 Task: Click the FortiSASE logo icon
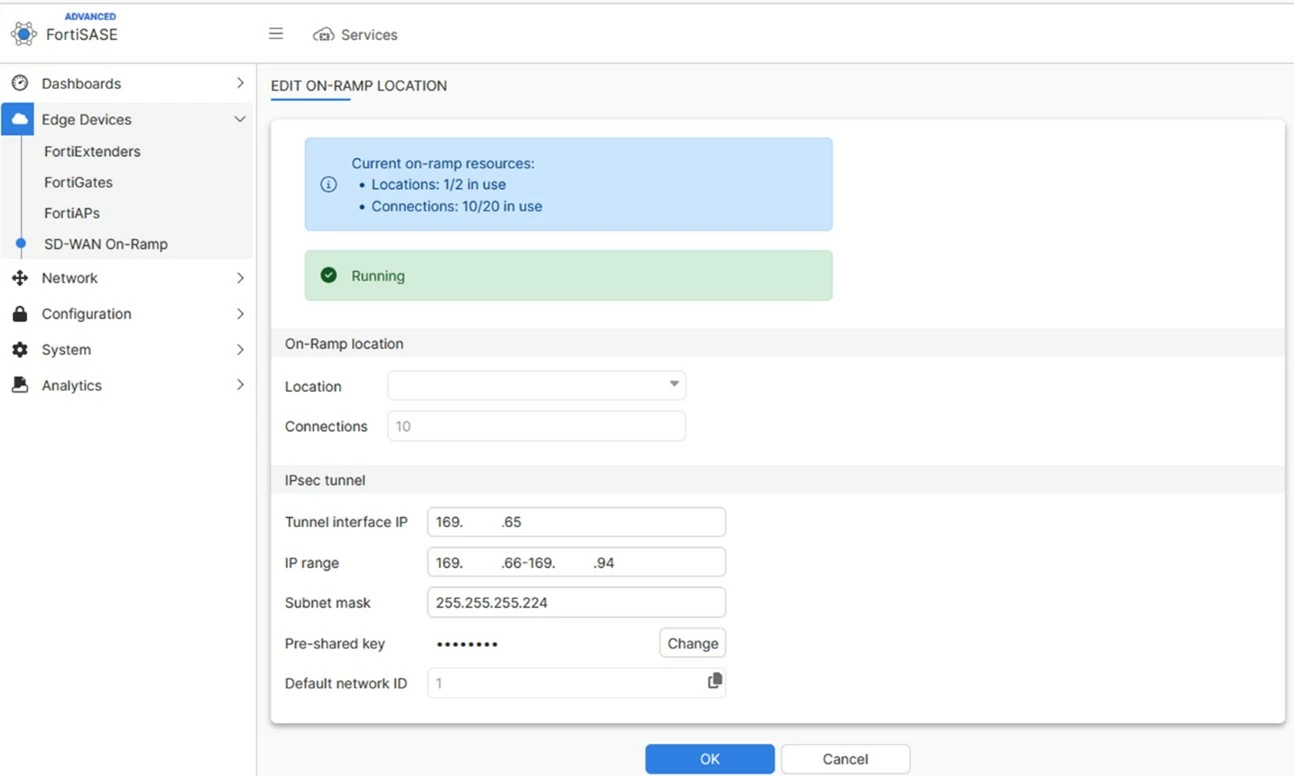click(x=23, y=33)
